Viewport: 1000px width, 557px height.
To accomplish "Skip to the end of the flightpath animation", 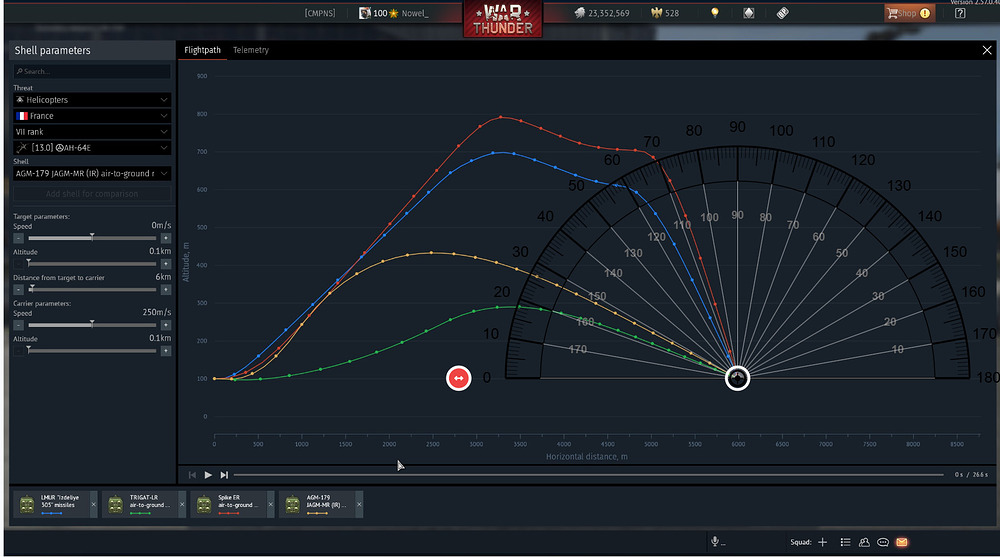I will coord(224,475).
